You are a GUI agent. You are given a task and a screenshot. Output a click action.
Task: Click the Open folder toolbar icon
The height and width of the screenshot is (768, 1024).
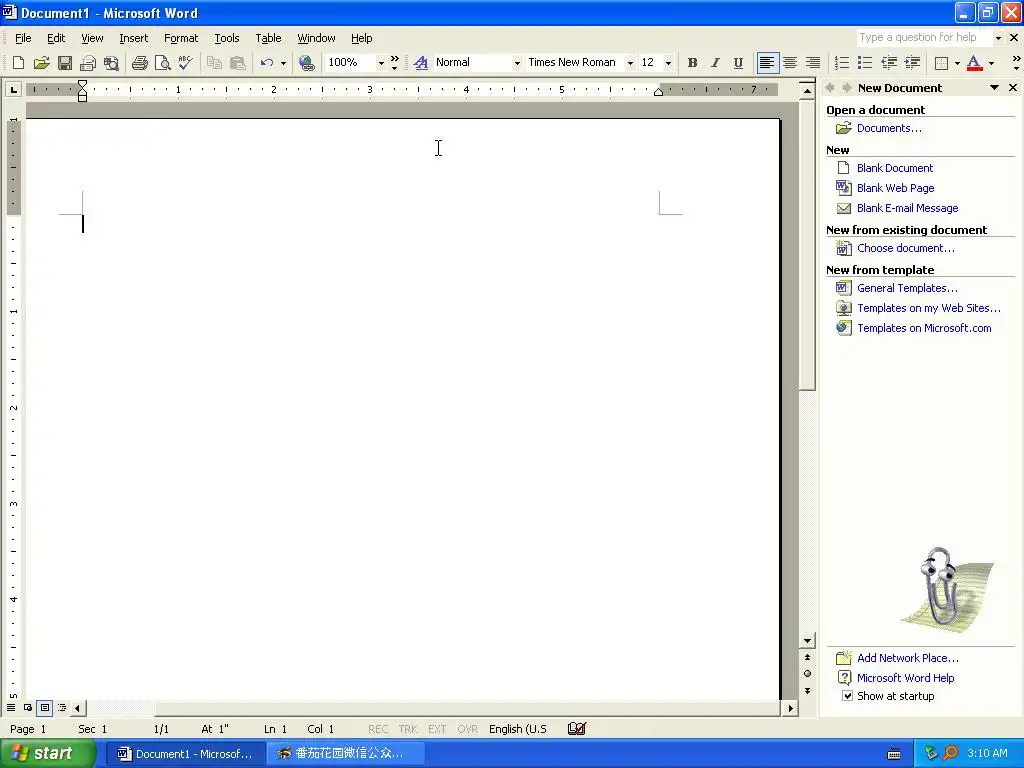point(41,63)
